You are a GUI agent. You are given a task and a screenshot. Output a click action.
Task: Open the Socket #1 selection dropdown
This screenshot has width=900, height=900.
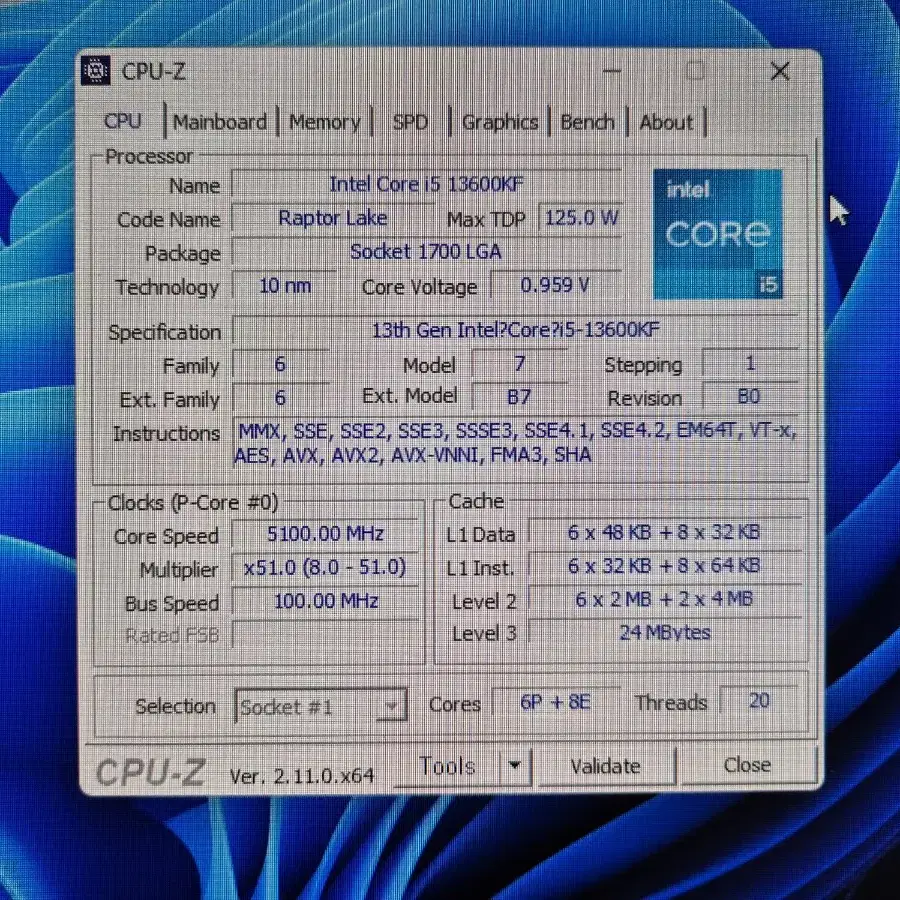coord(321,705)
